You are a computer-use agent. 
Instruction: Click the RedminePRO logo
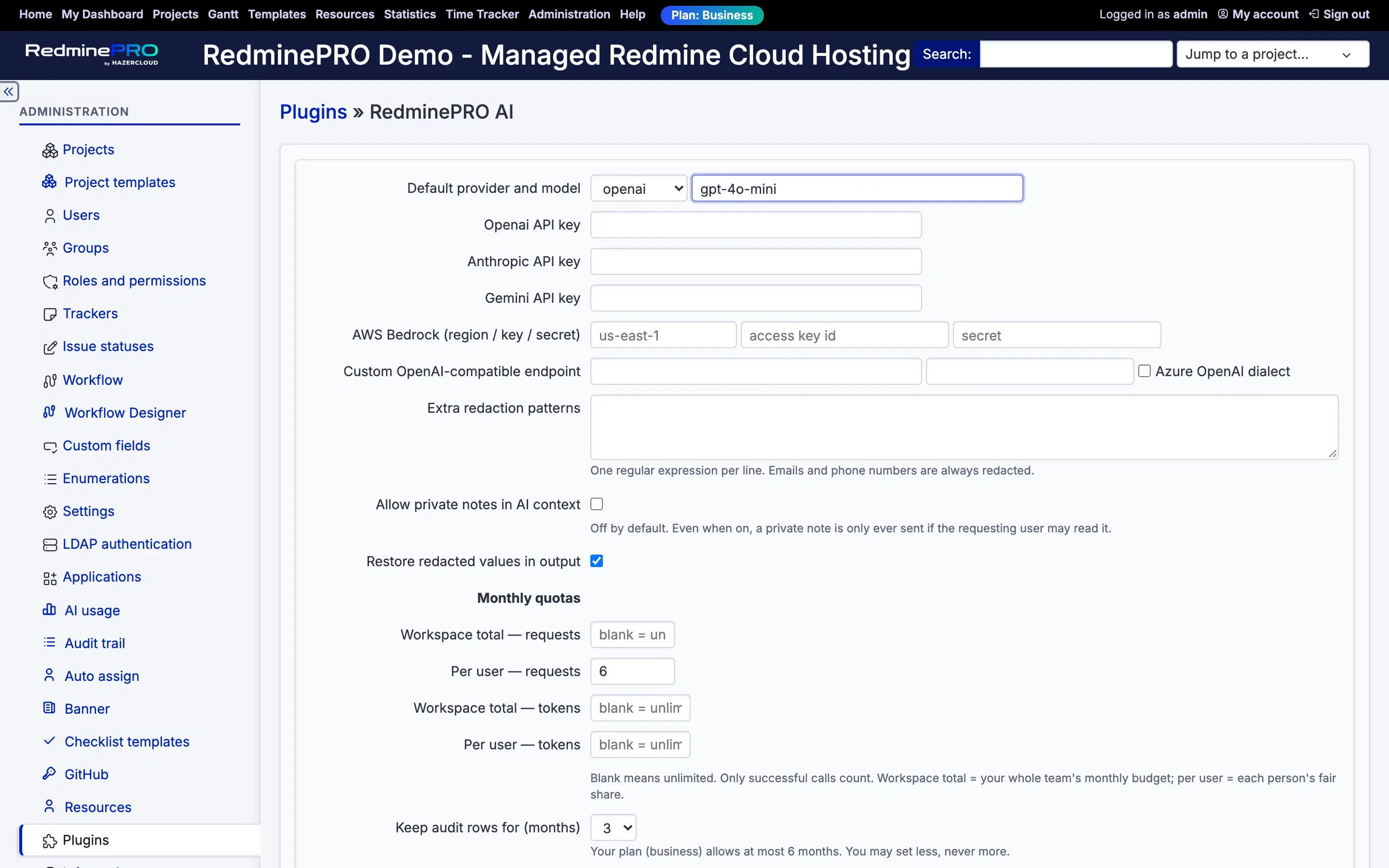[92, 54]
